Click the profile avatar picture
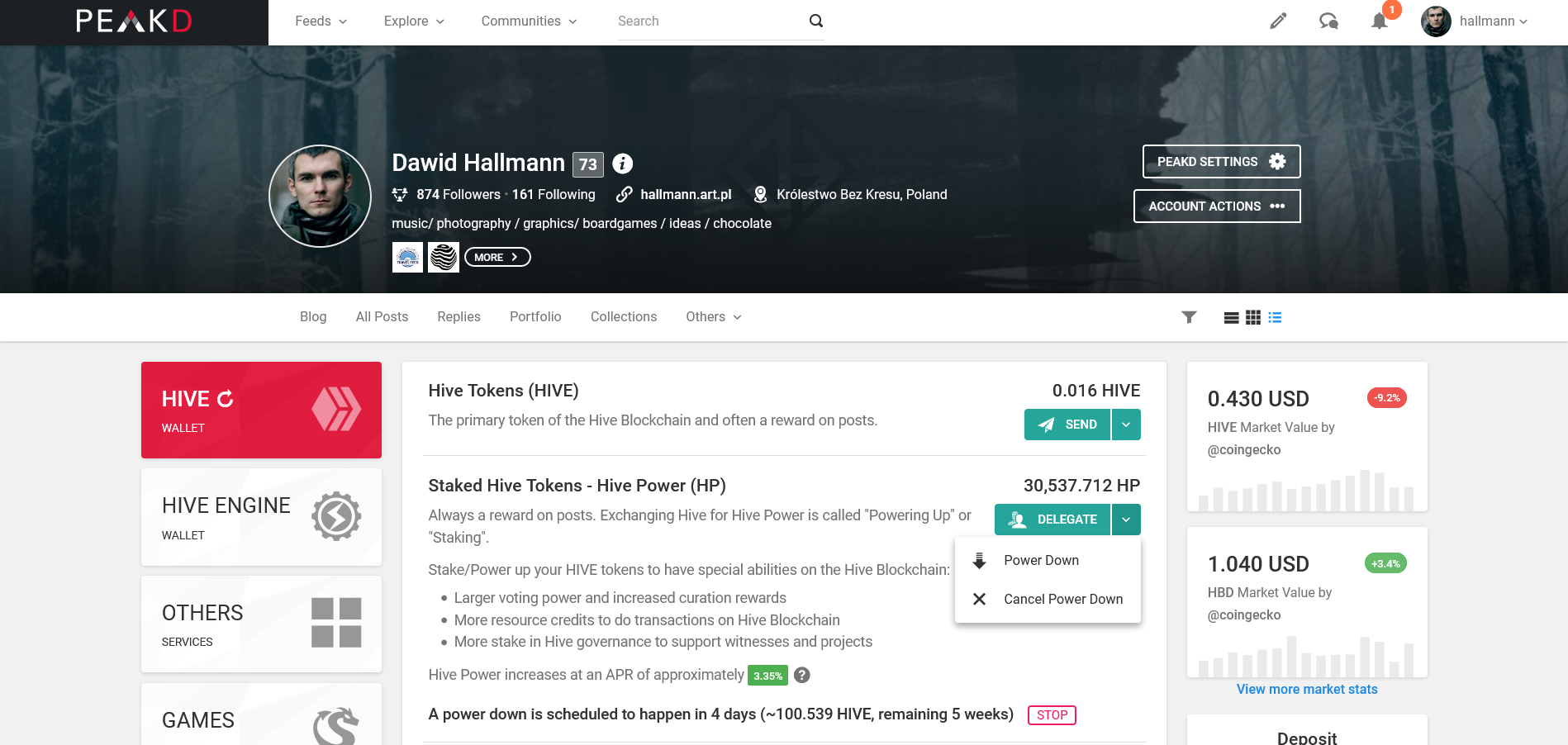1568x745 pixels. pyautogui.click(x=321, y=196)
